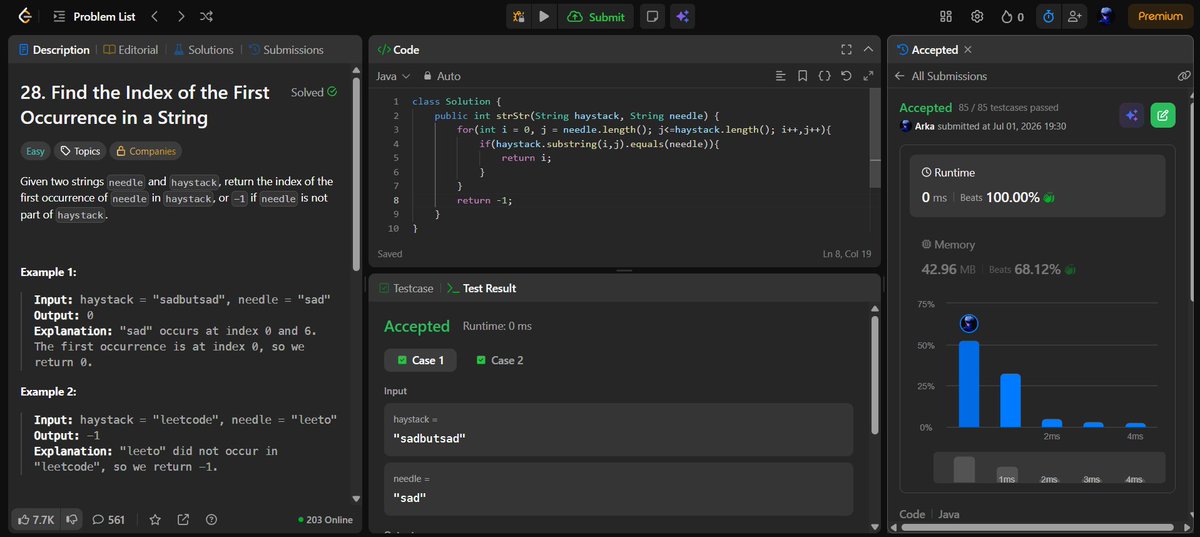Screen dimensions: 1200x537
Task: Dislike the problem thumbs down
Action: (x=72, y=519)
